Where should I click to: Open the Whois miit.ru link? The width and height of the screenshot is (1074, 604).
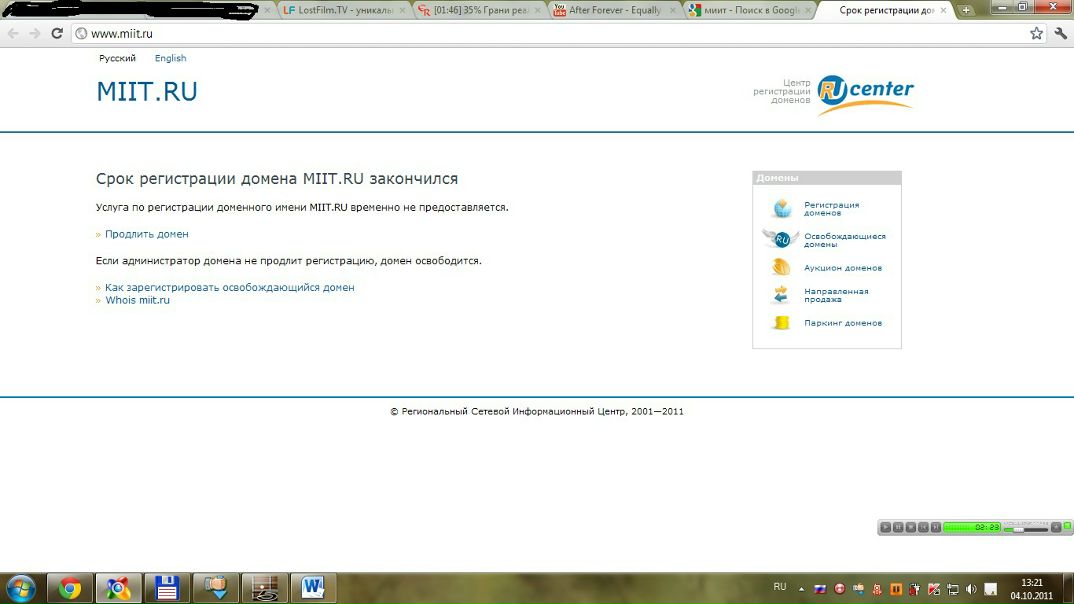[x=137, y=300]
